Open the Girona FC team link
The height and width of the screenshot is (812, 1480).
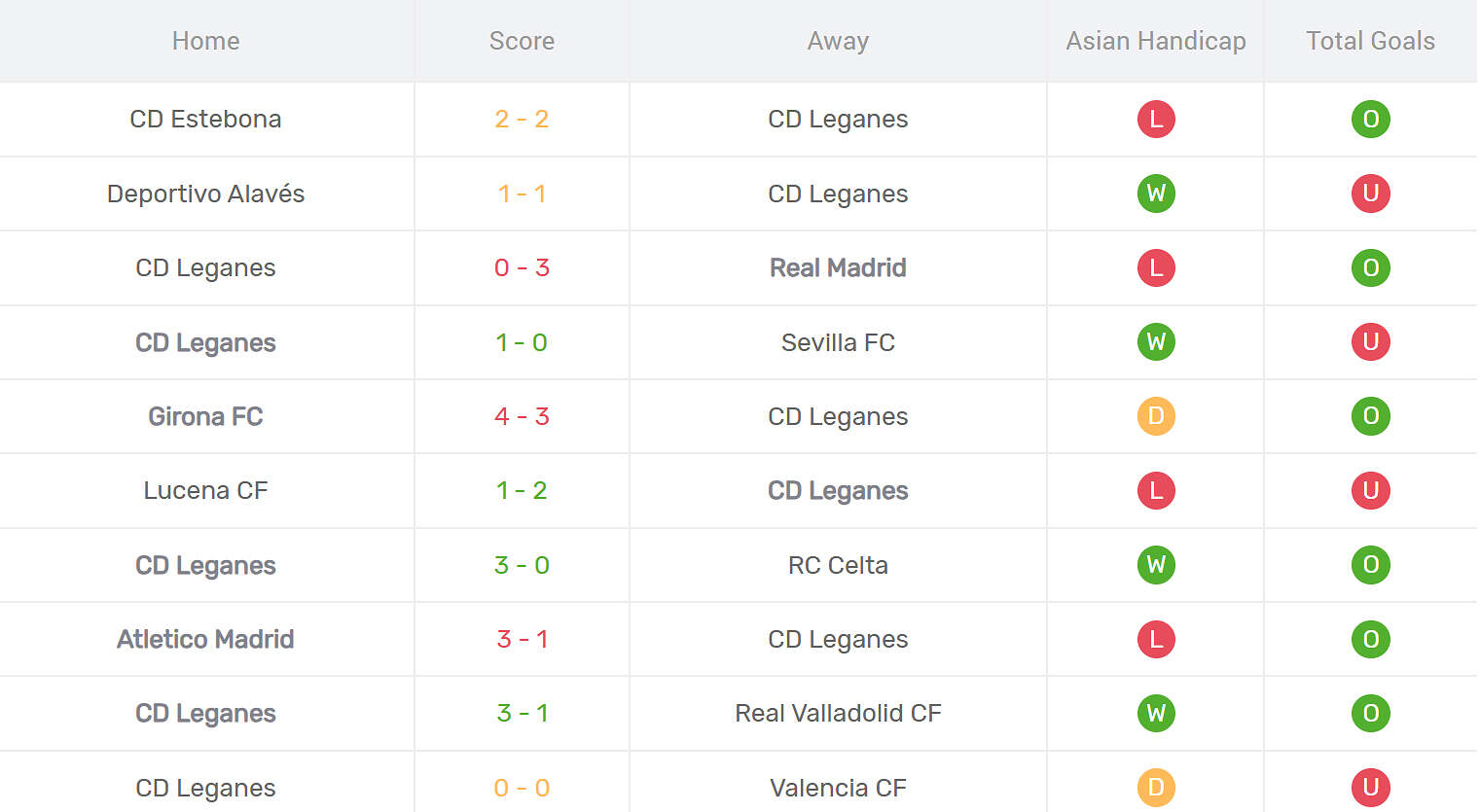point(205,416)
